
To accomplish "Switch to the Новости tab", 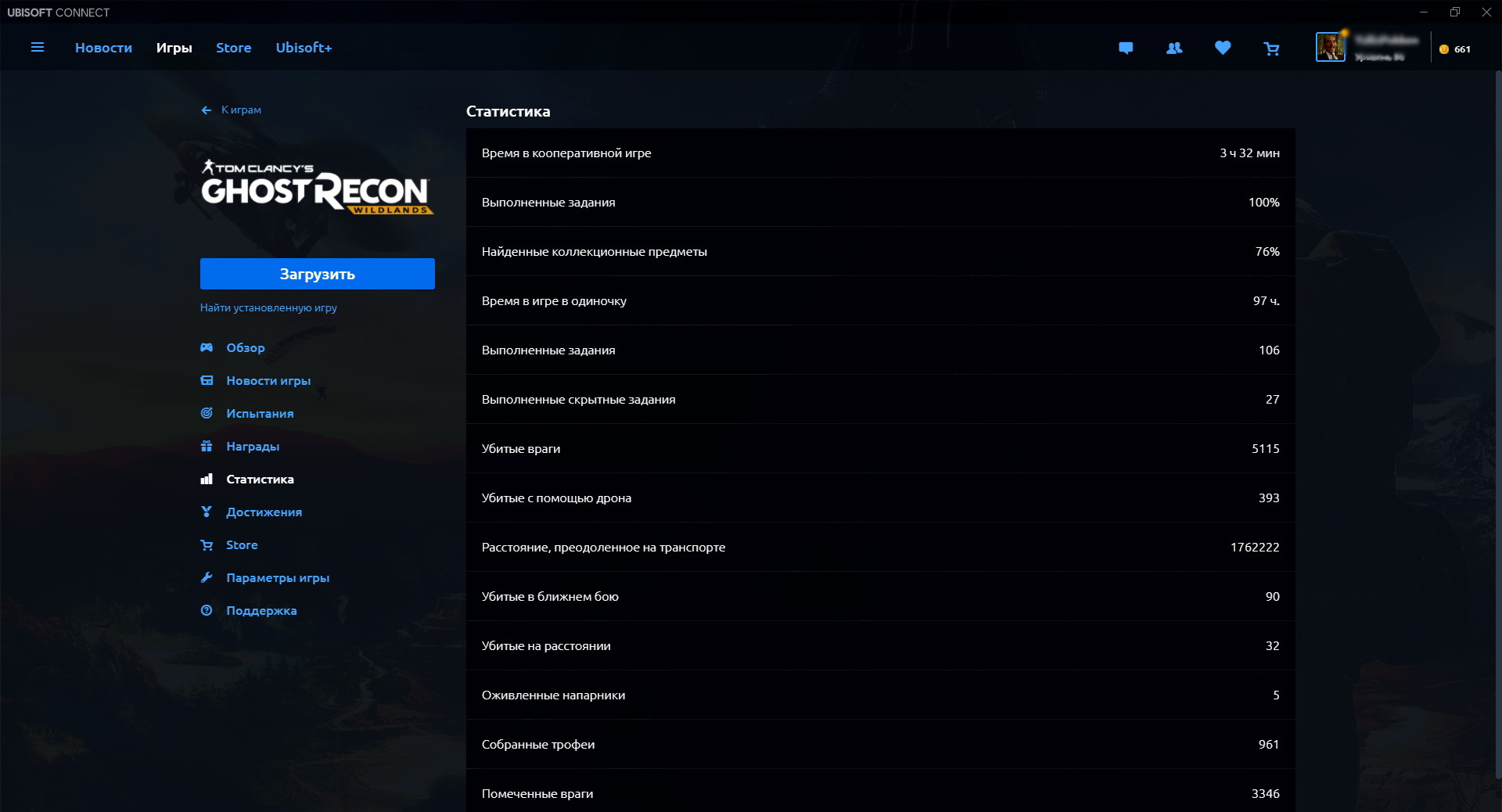I will pos(103,48).
